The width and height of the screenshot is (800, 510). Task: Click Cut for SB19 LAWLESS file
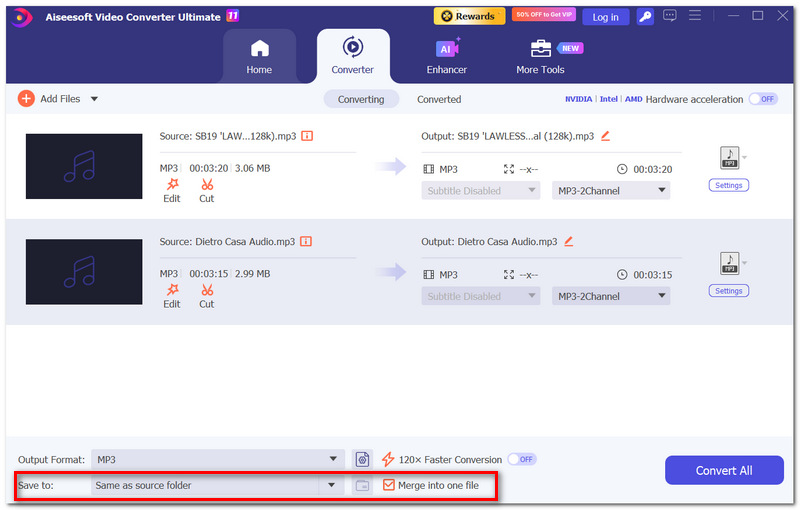point(207,191)
